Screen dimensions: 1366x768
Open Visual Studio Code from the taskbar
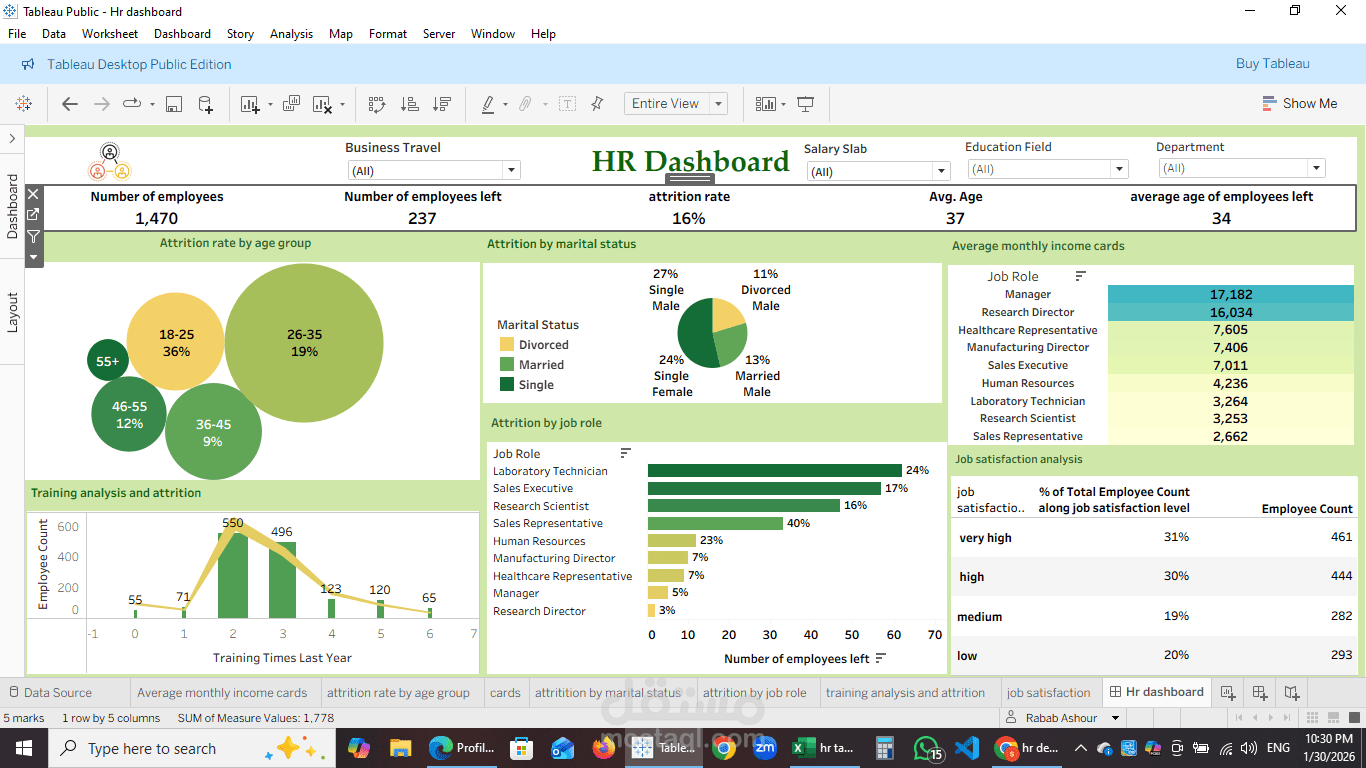pyautogui.click(x=966, y=748)
